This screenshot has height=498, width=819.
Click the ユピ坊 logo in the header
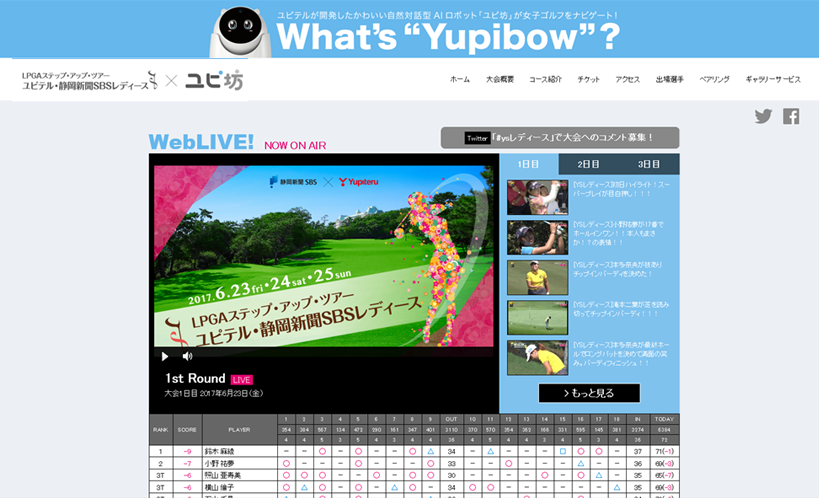[x=214, y=80]
